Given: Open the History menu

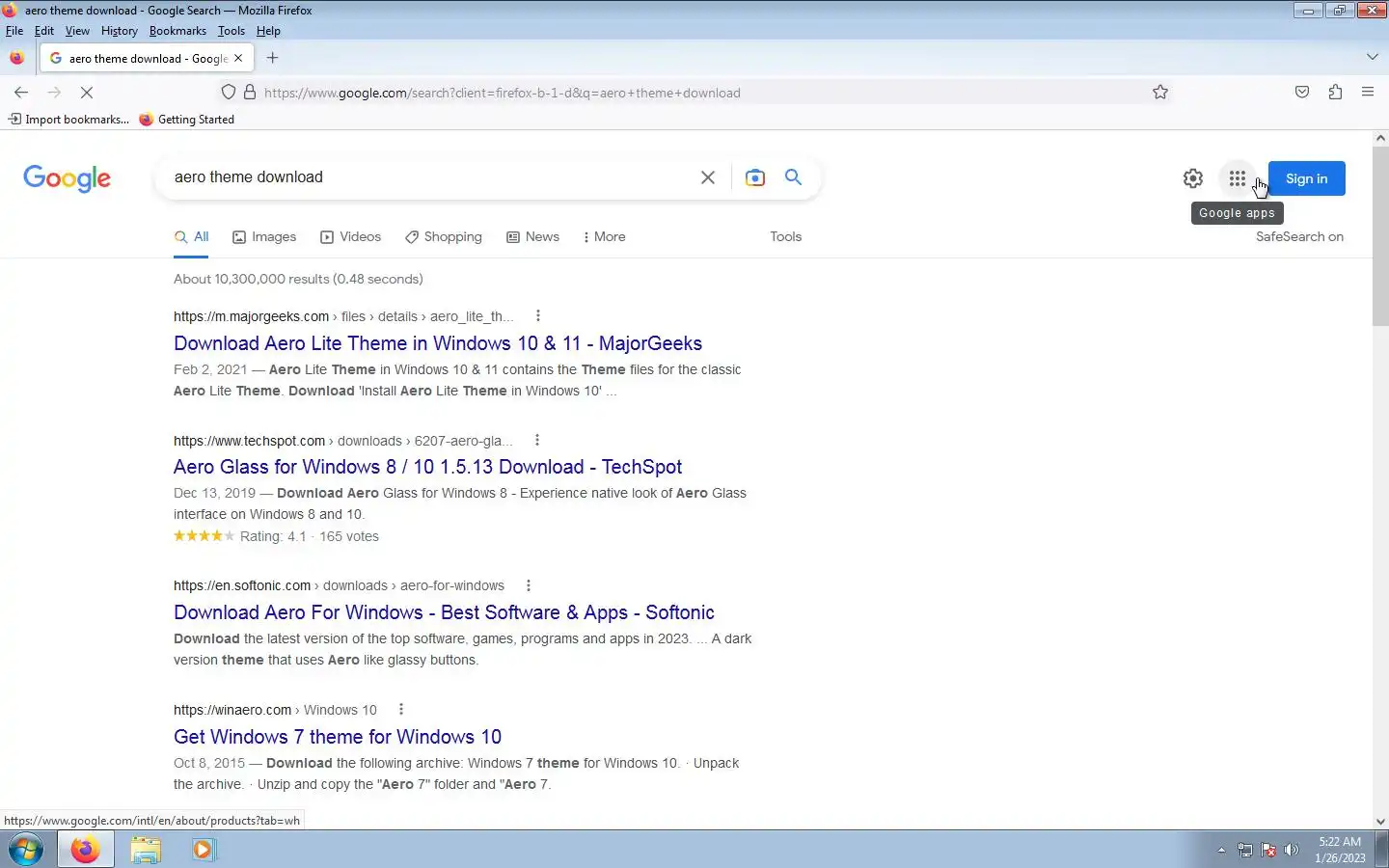Looking at the screenshot, I should pyautogui.click(x=120, y=31).
